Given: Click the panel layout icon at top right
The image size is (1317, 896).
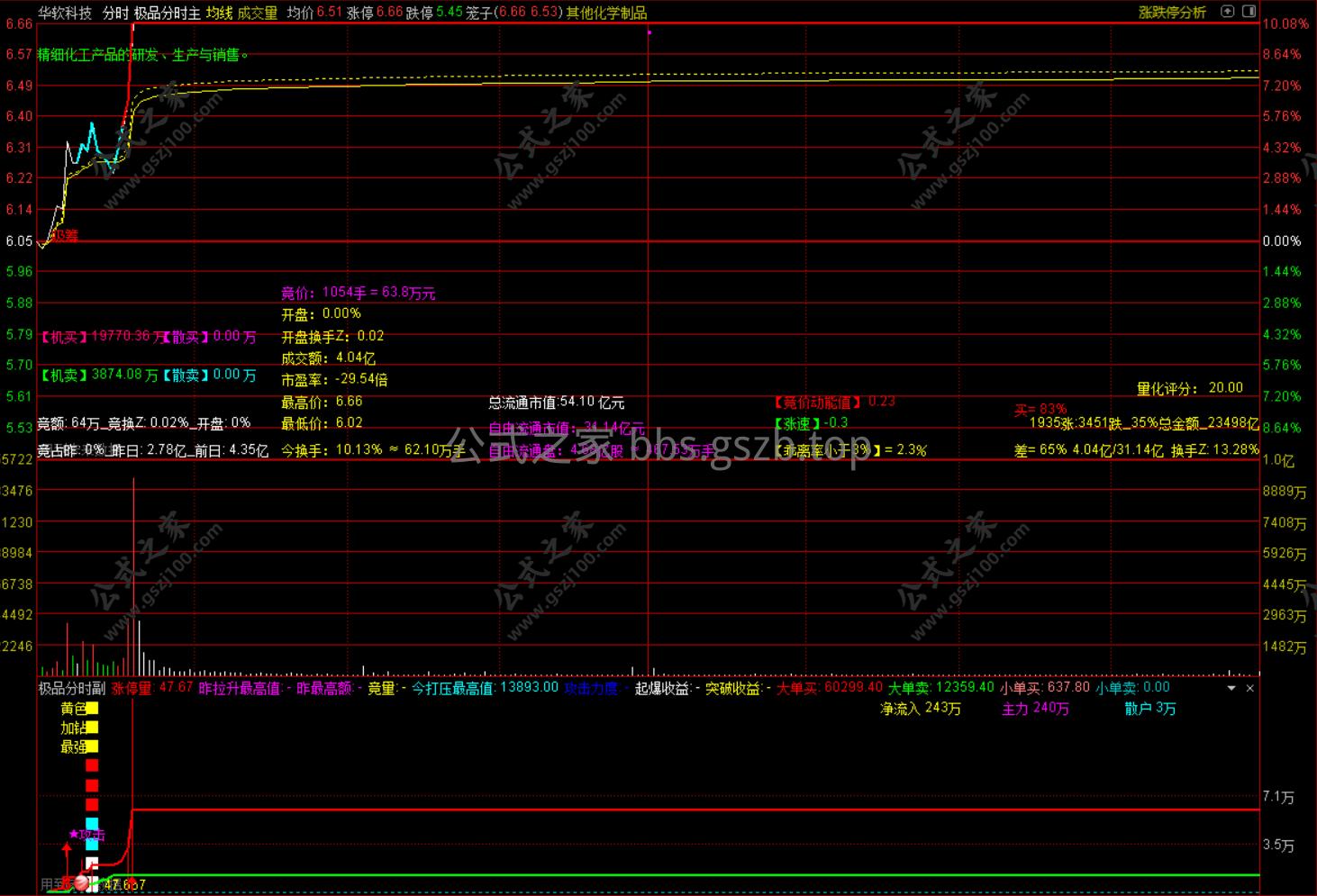Looking at the screenshot, I should (x=1249, y=12).
